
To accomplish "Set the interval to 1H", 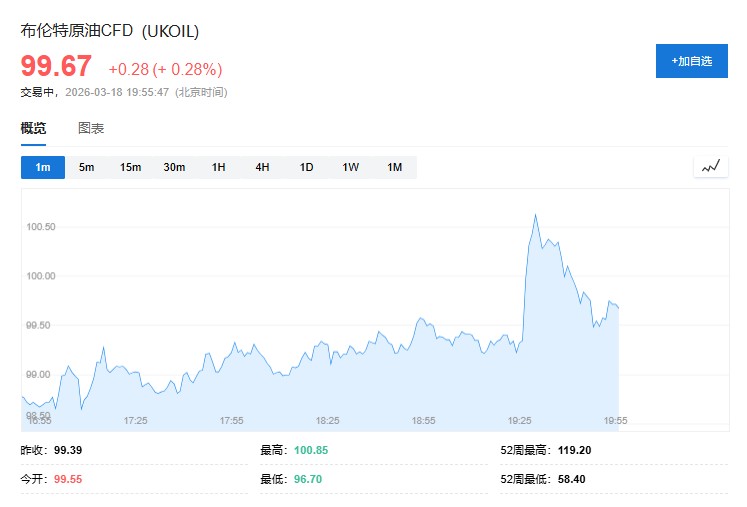I will tap(219, 167).
